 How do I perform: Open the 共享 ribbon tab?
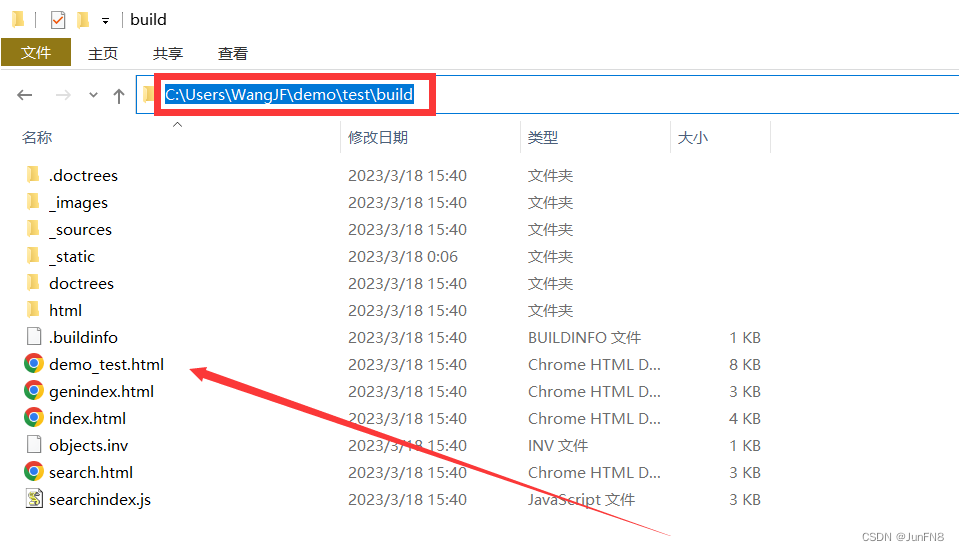click(x=168, y=54)
